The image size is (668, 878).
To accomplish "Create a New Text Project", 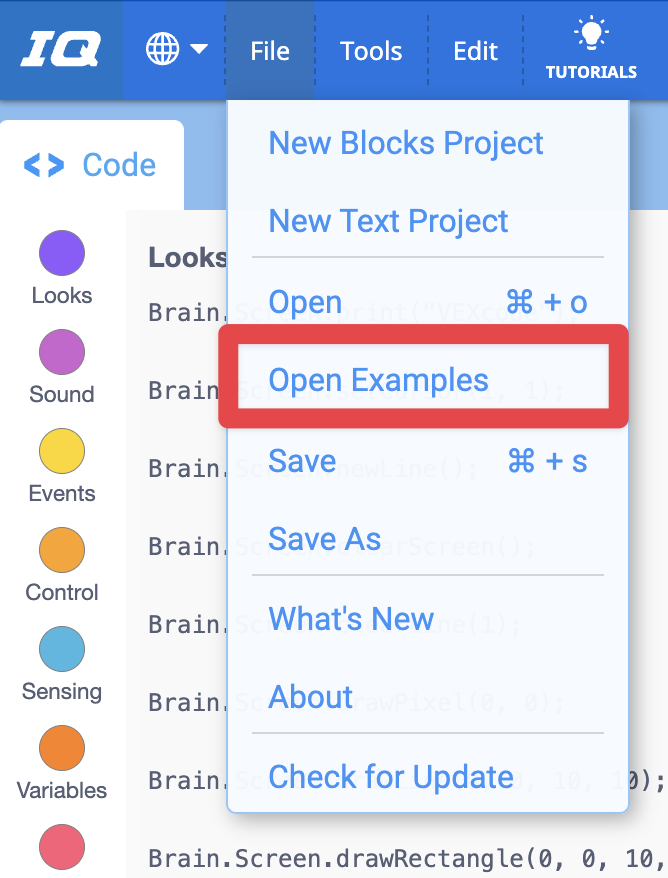I will pyautogui.click(x=388, y=221).
